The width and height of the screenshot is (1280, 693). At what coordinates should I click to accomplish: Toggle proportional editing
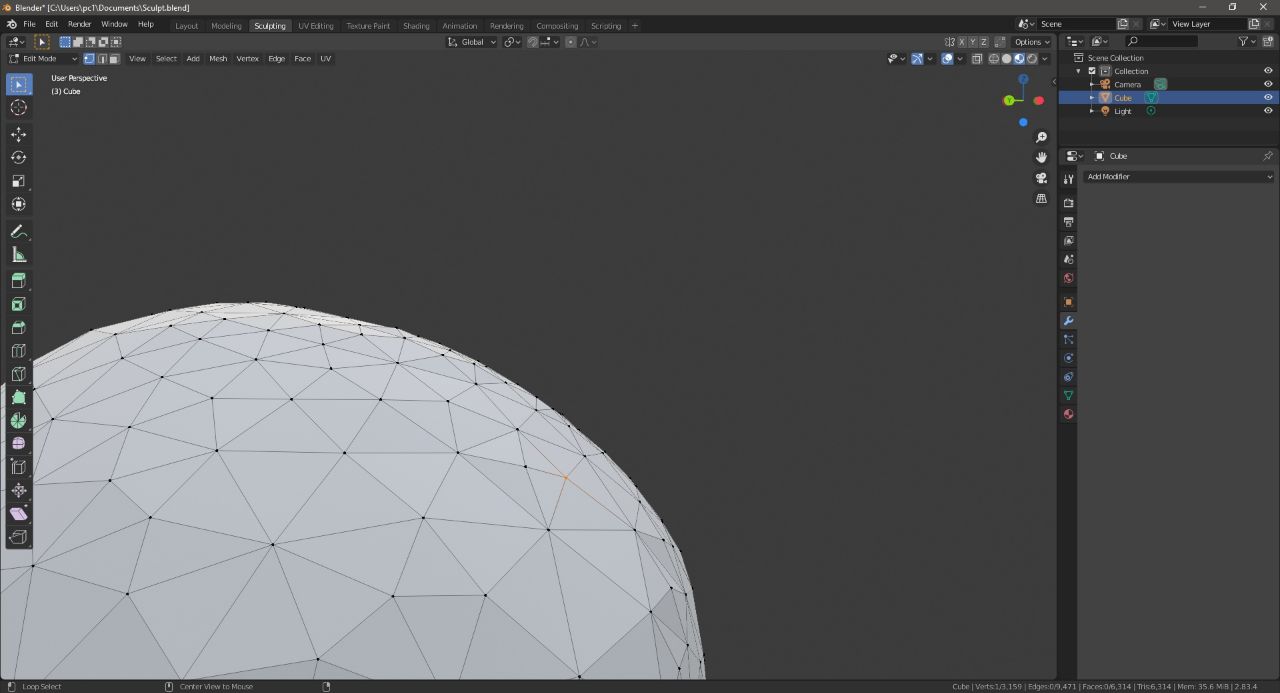tap(570, 42)
